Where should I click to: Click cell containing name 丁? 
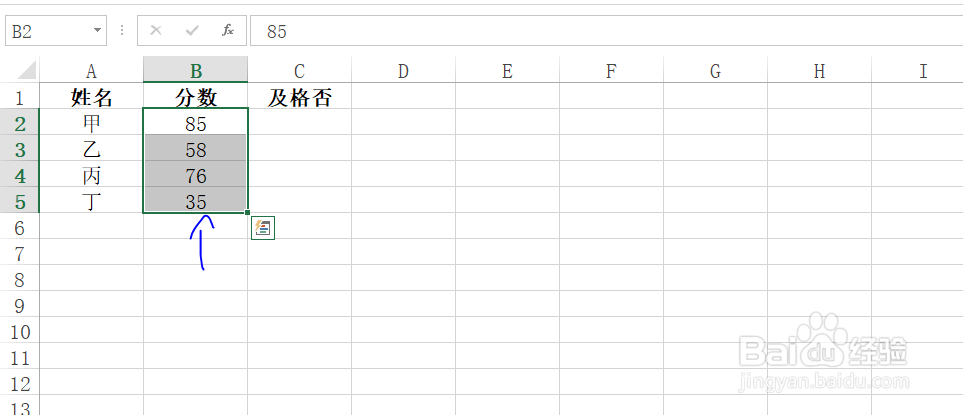click(x=92, y=200)
